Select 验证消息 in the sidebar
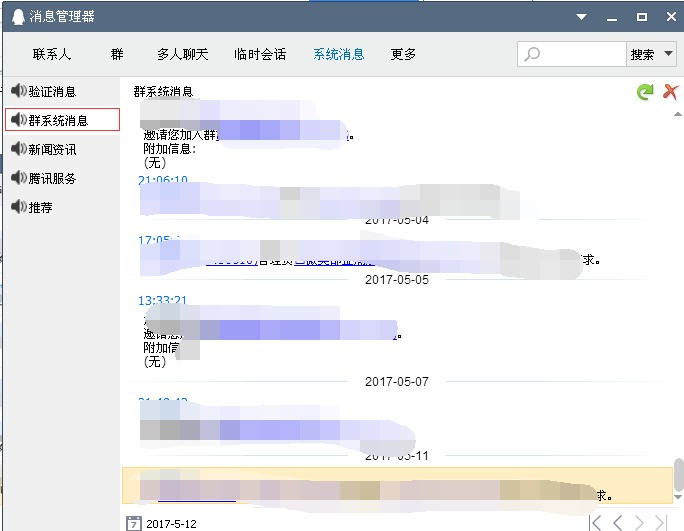The width and height of the screenshot is (684, 531). (x=62, y=91)
